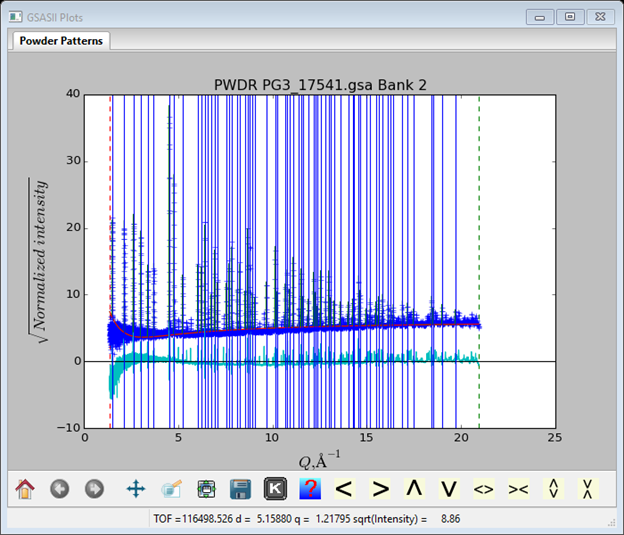Viewport: 624px width, 535px height.
Task: Click the Home reset view icon
Action: click(x=25, y=489)
